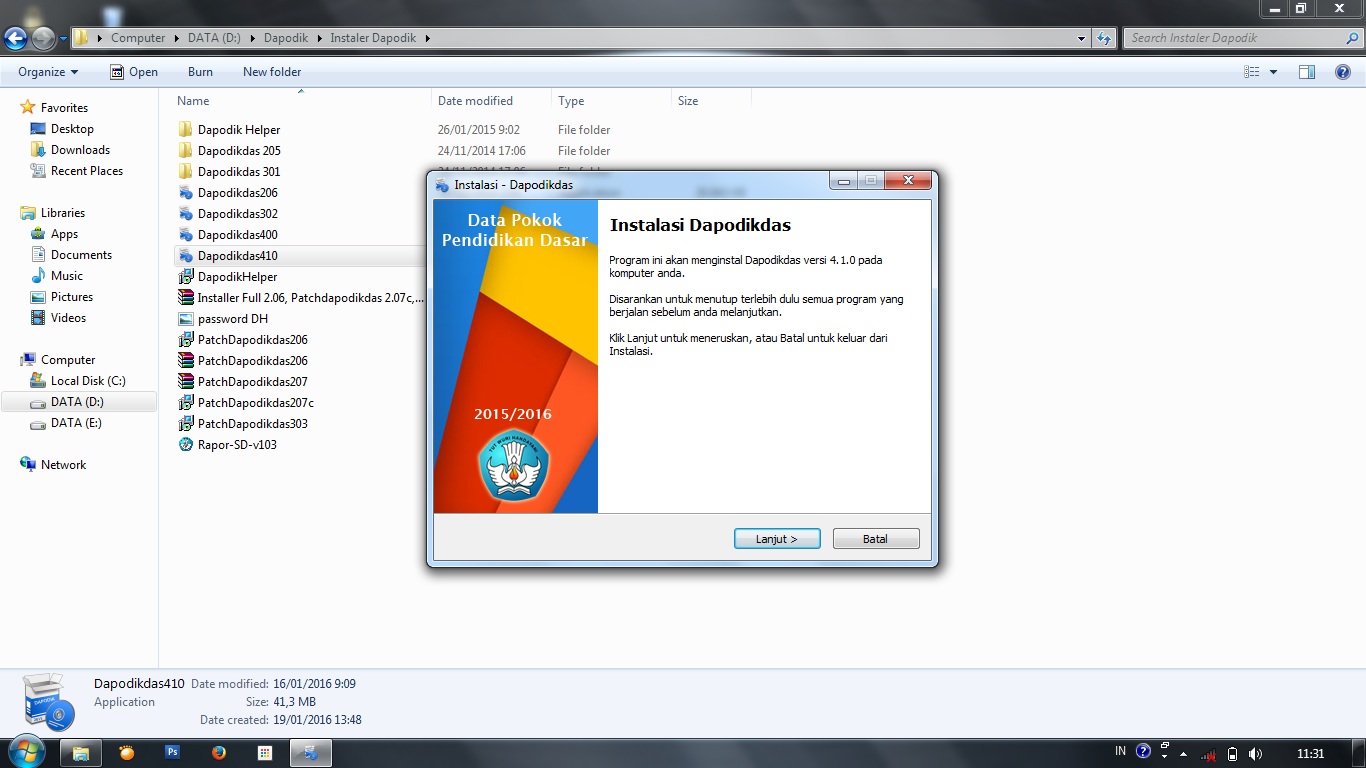
Task: Select the PatchDapodikdas303 setup icon
Action: pos(185,424)
